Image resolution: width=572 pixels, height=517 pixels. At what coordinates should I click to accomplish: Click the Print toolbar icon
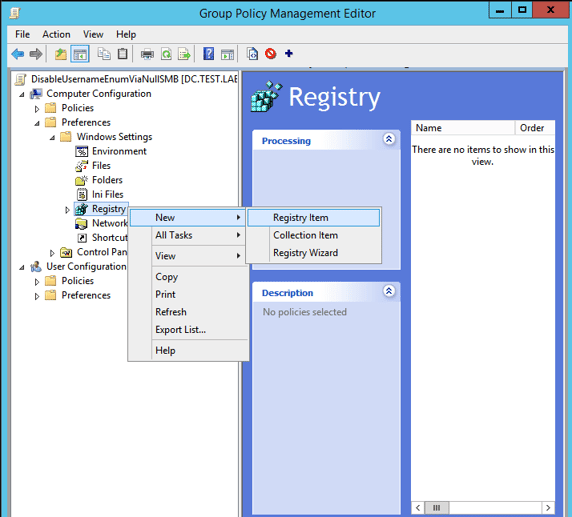pos(147,54)
